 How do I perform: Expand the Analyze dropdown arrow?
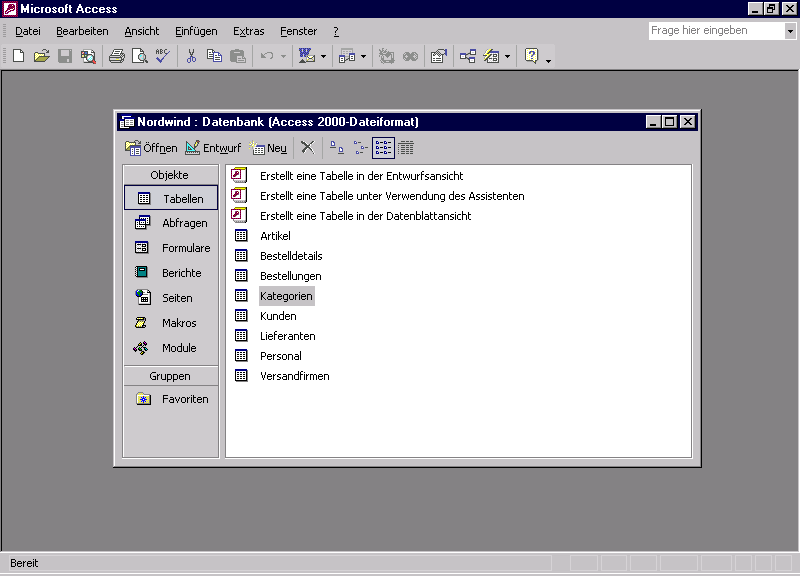click(x=363, y=56)
